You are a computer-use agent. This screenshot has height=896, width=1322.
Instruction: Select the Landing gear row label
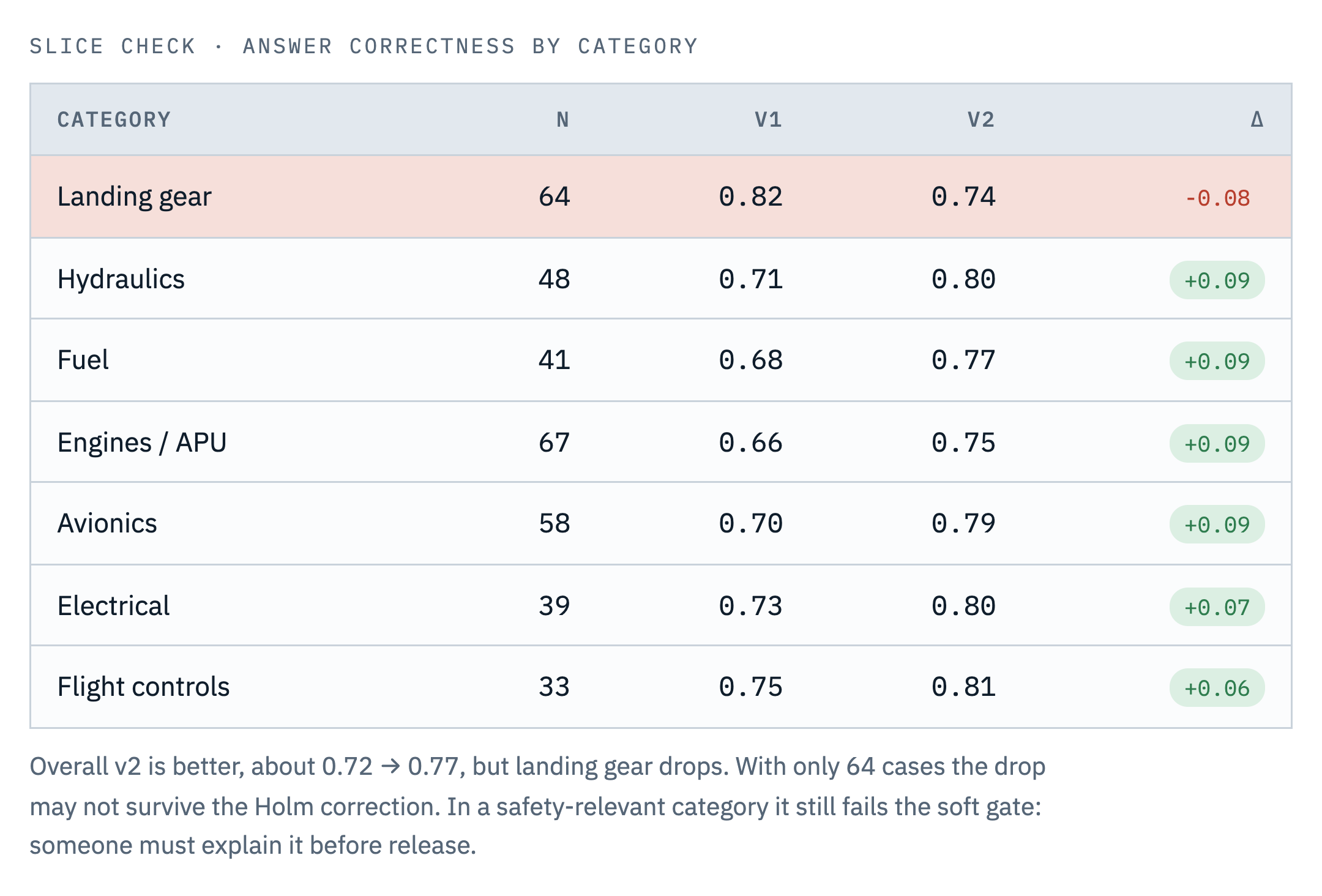pyautogui.click(x=134, y=197)
